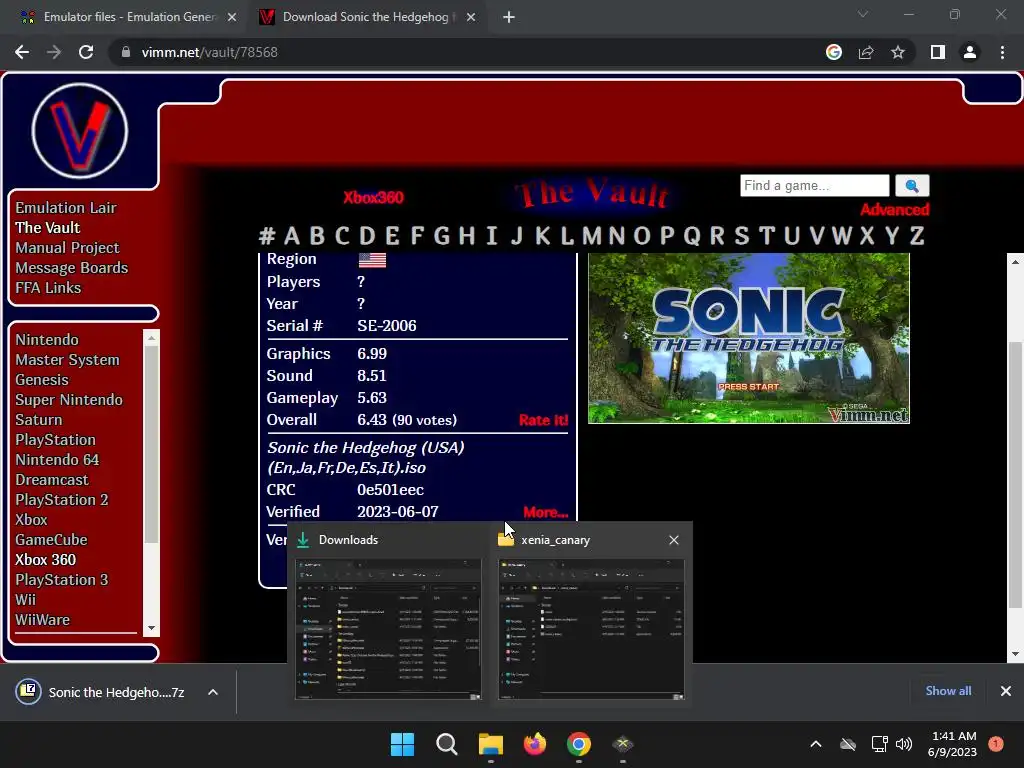Click the Xbox360 heading link
1024x768 pixels.
click(x=374, y=198)
